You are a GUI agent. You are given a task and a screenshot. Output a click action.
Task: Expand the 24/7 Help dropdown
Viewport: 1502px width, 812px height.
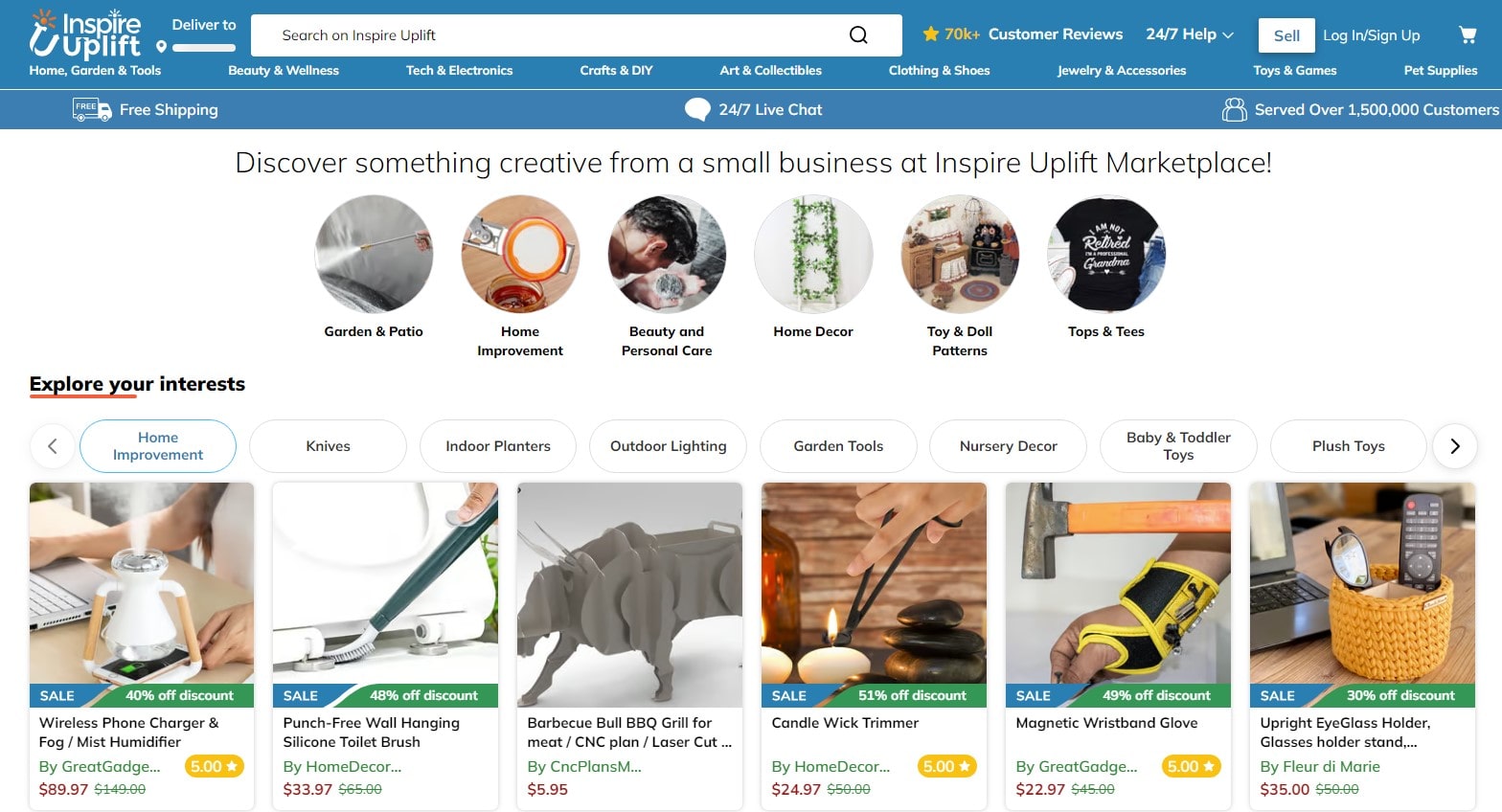point(1190,34)
